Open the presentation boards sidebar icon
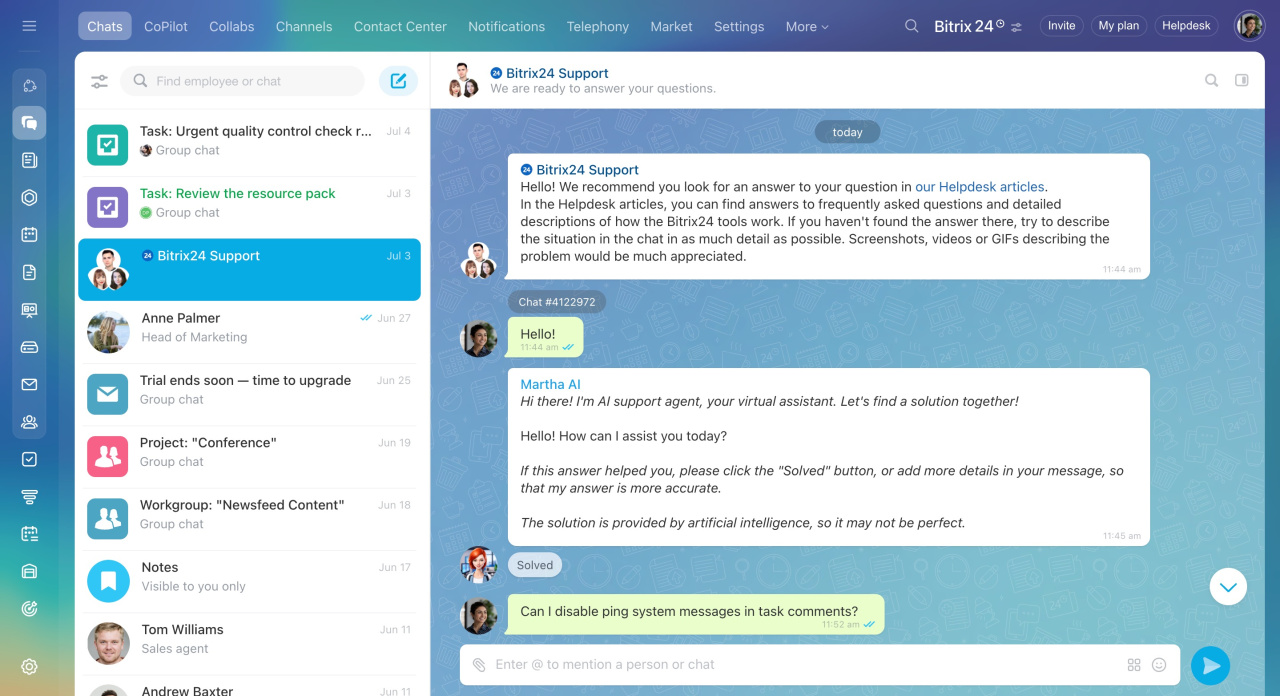1280x696 pixels. tap(29, 310)
